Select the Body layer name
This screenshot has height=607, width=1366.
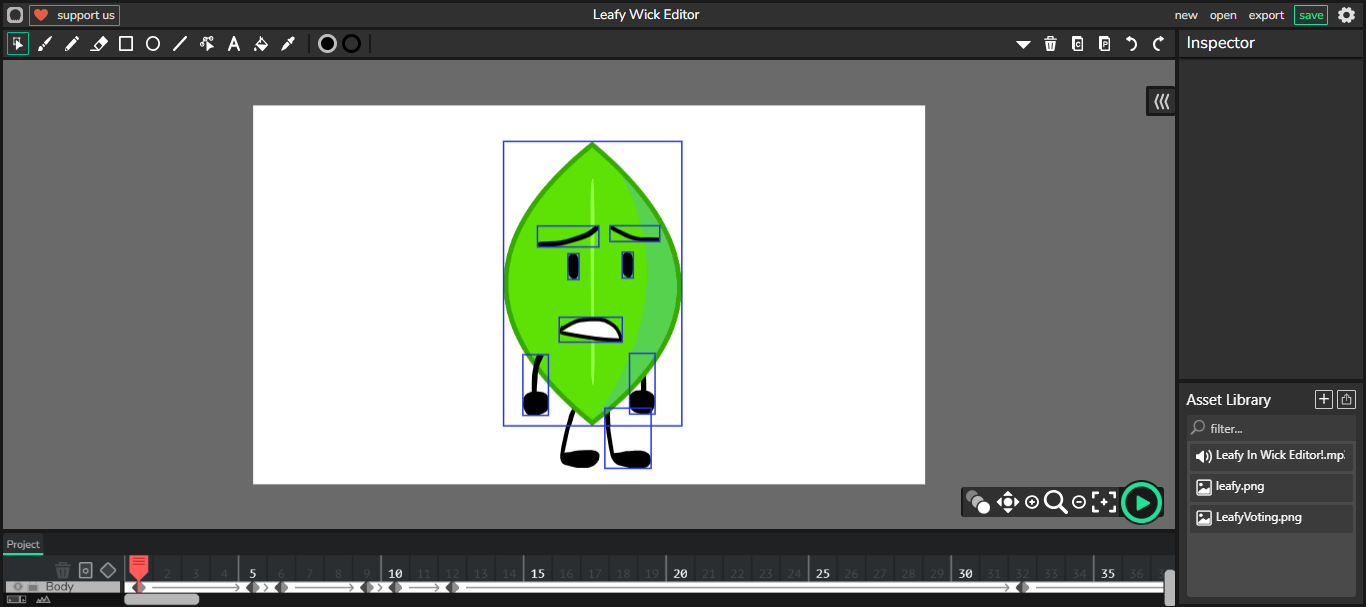pos(60,587)
